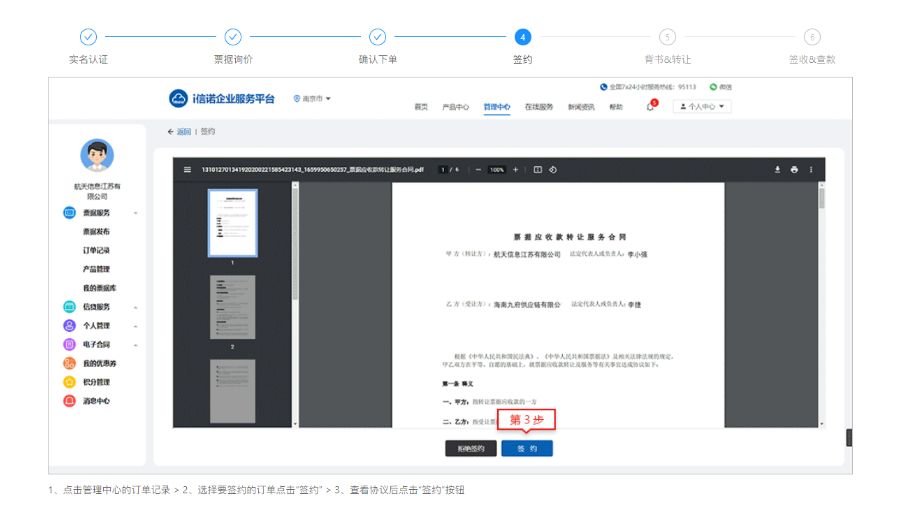Click step 2 票据询价 check circle

(x=233, y=37)
